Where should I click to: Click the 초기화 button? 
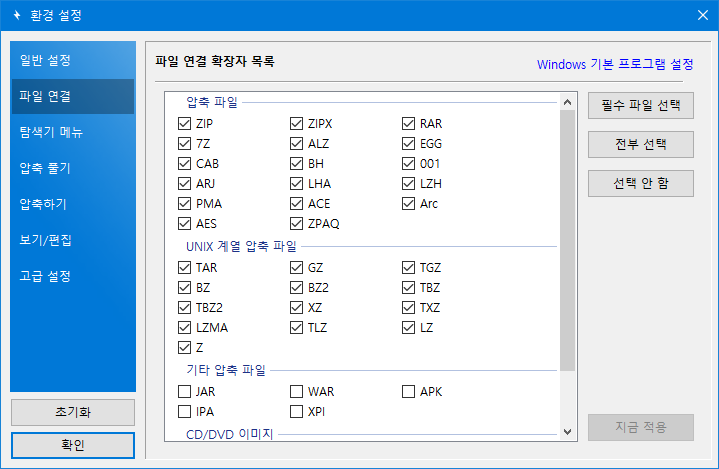(73, 412)
